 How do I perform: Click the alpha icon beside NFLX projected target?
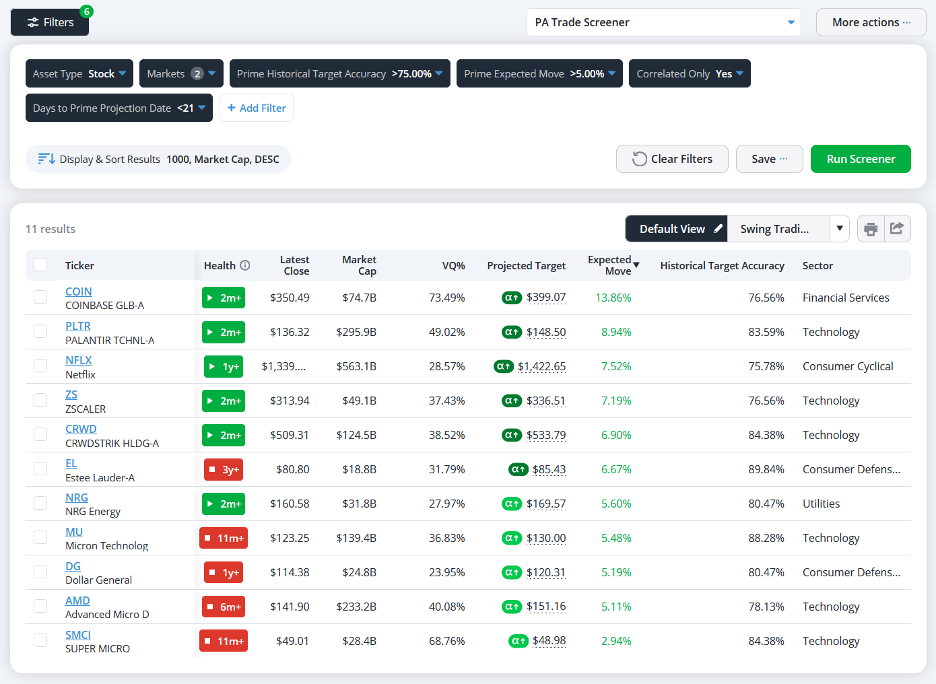pos(503,366)
